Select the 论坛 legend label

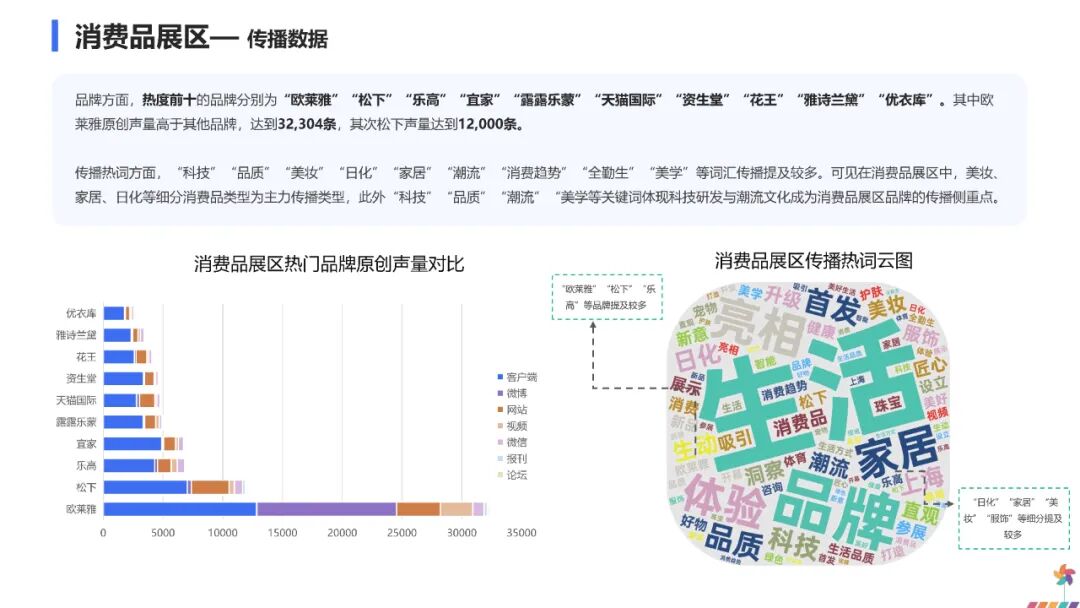[x=517, y=475]
